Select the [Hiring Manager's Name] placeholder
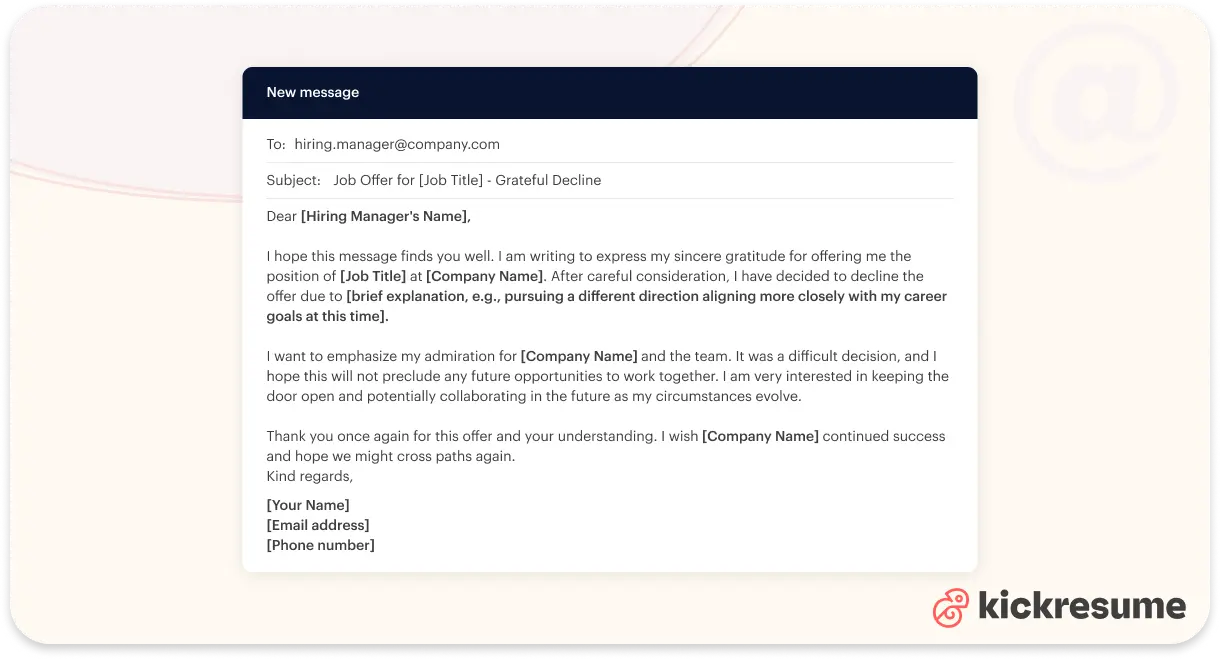This screenshot has width=1220, height=659. tap(385, 216)
